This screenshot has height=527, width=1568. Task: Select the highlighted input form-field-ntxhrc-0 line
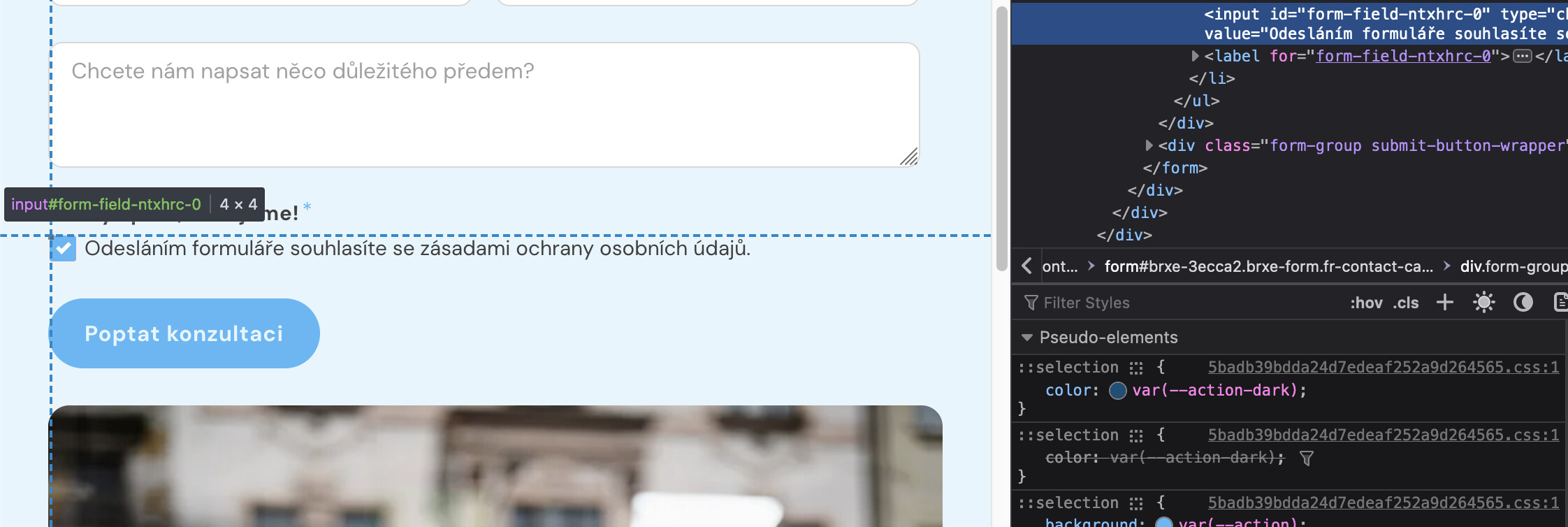(x=1290, y=24)
